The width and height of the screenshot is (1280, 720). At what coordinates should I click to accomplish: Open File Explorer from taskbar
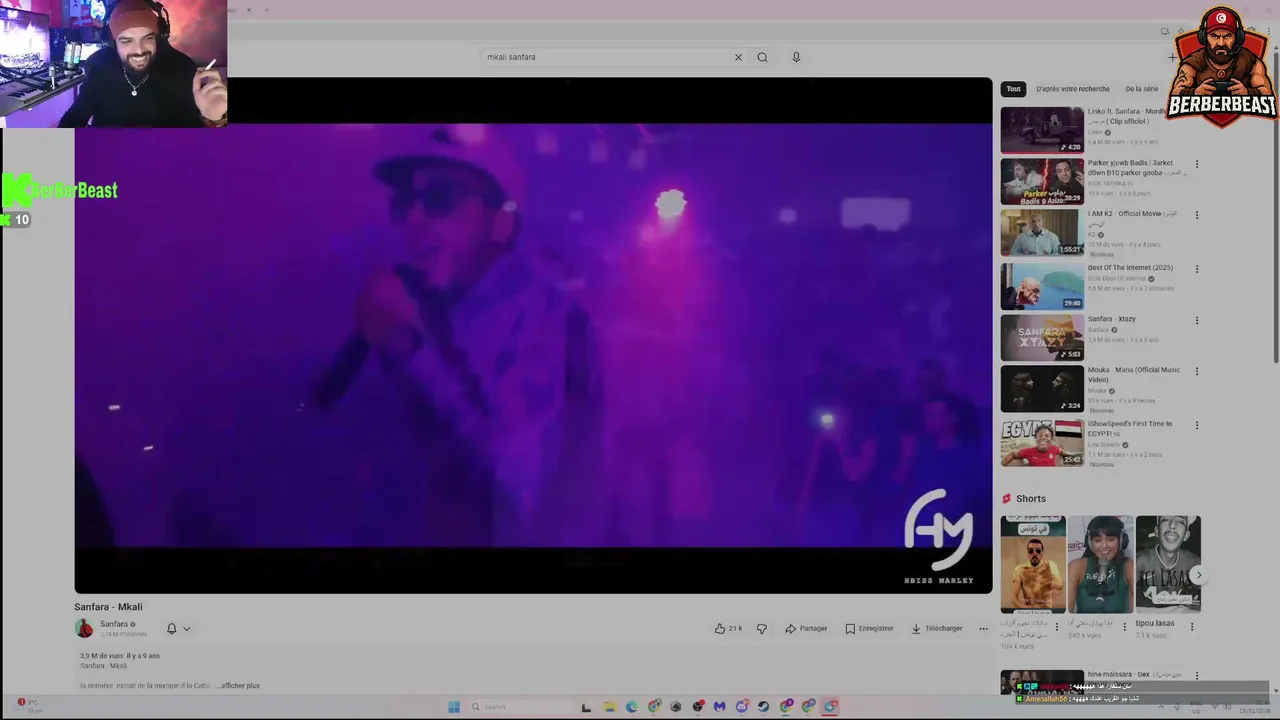(x=610, y=707)
